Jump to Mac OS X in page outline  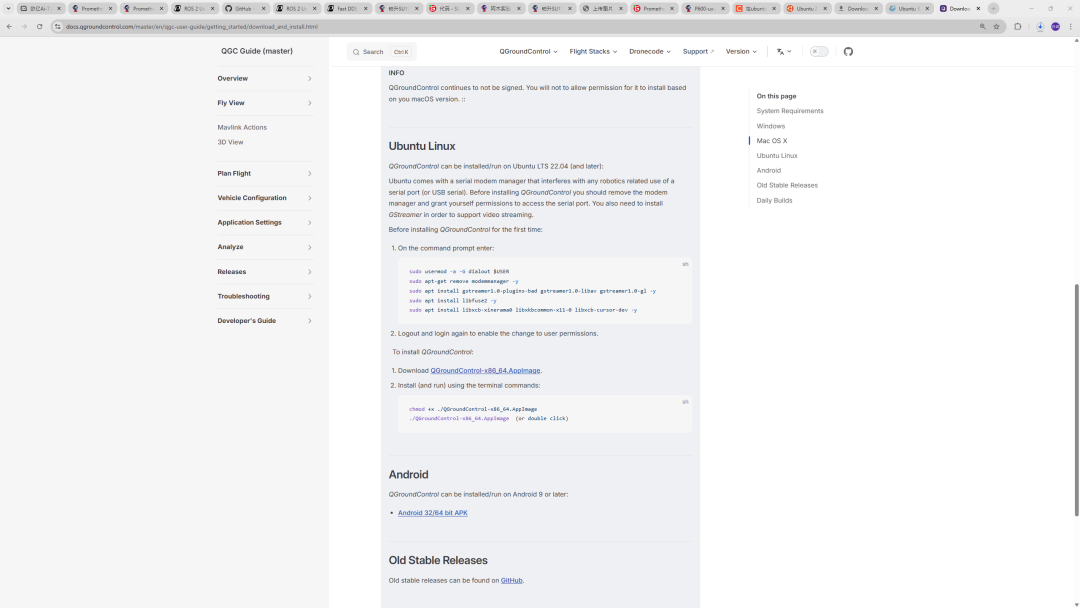click(771, 140)
